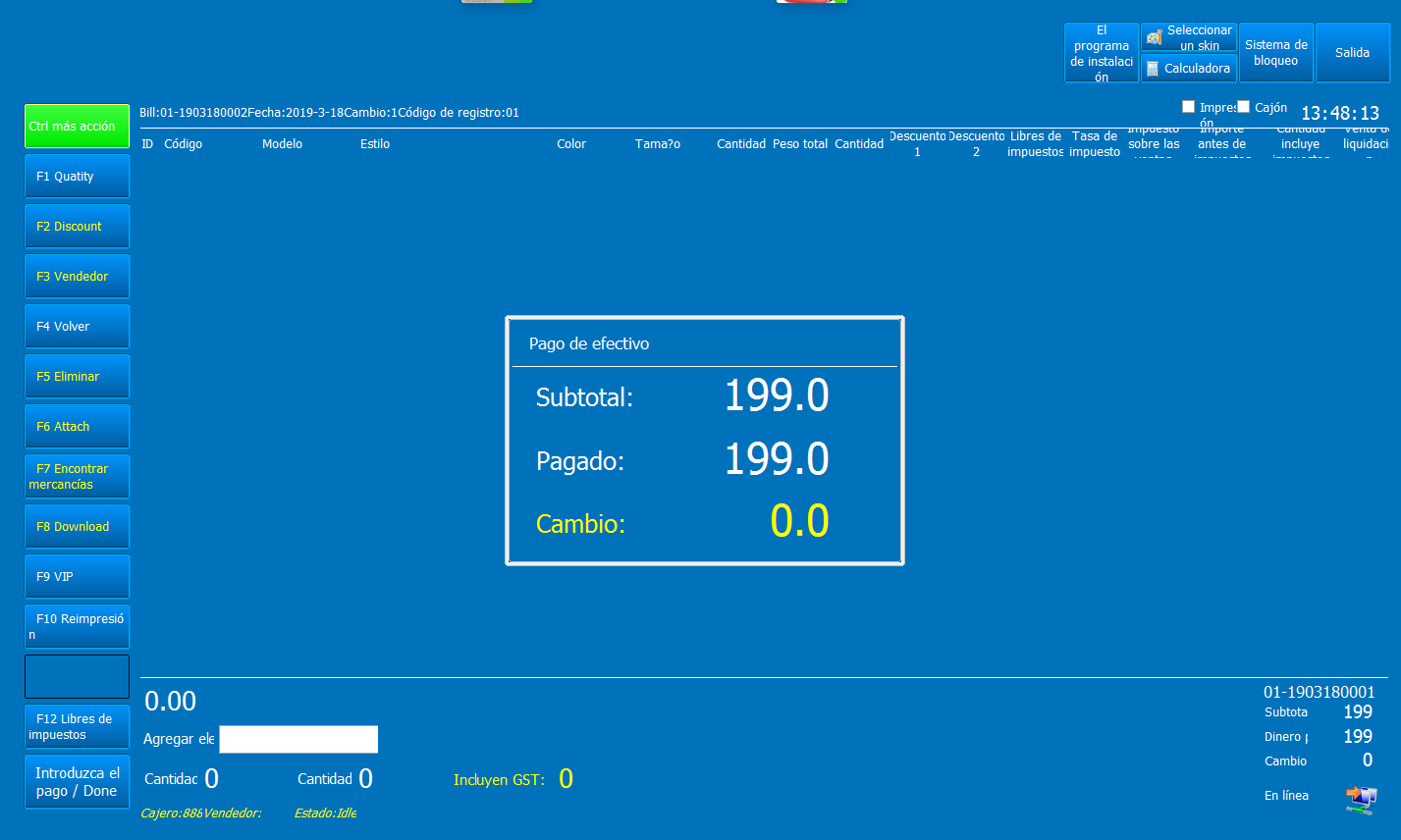This screenshot has height=840, width=1401.
Task: Select the Descuento 1 column header
Action: 918,144
